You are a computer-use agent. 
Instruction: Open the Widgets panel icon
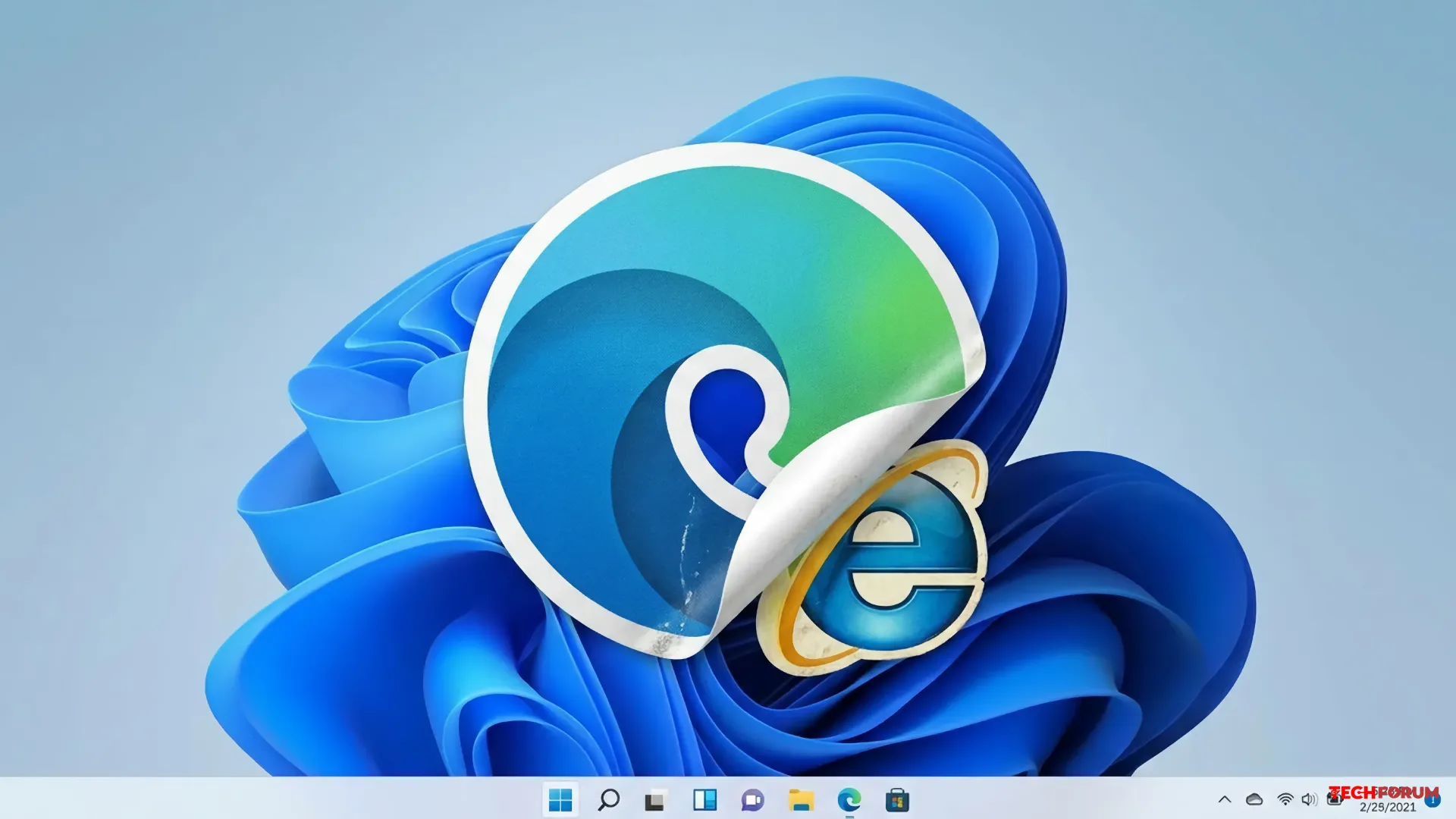click(704, 799)
